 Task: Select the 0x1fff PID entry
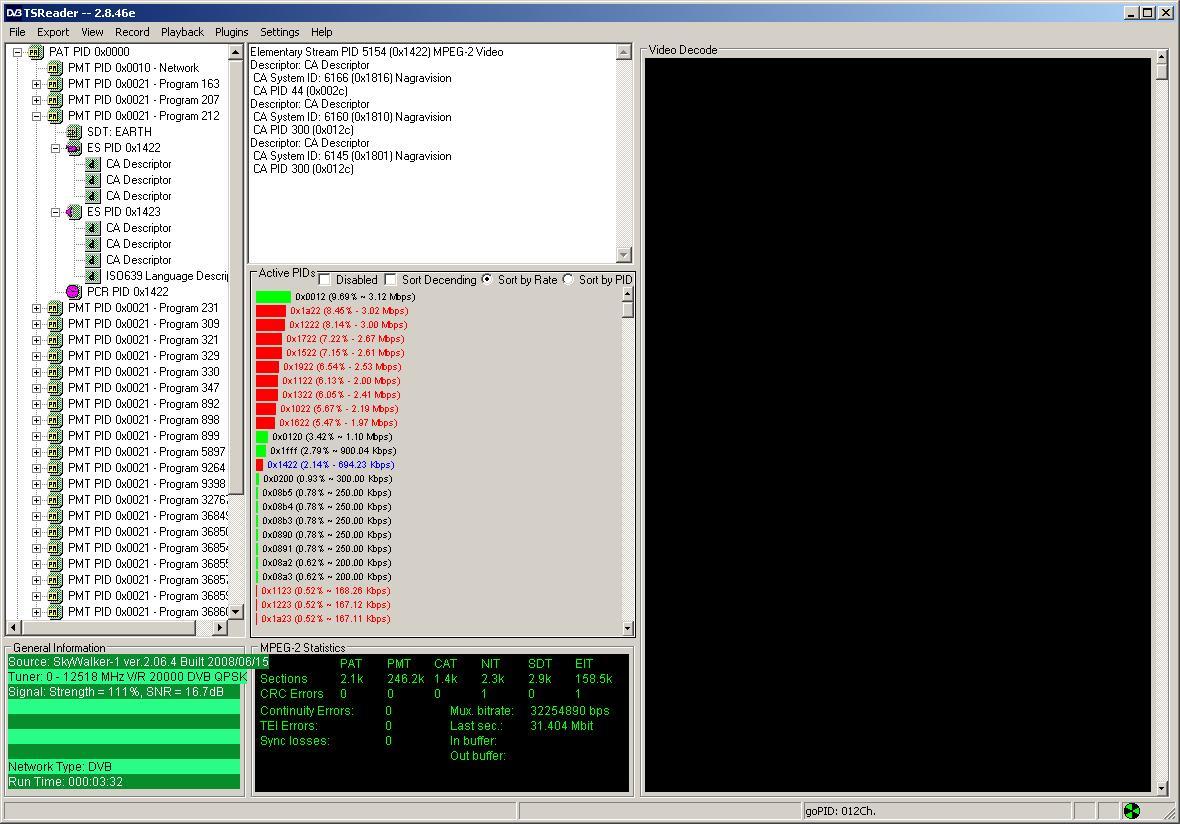click(x=333, y=451)
